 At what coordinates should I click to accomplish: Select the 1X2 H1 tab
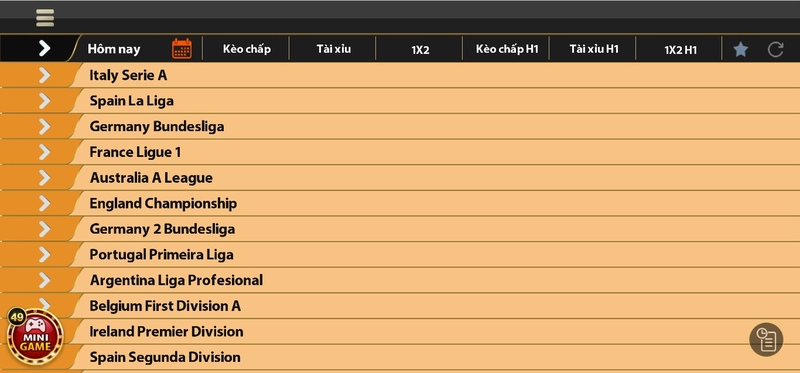click(x=680, y=49)
